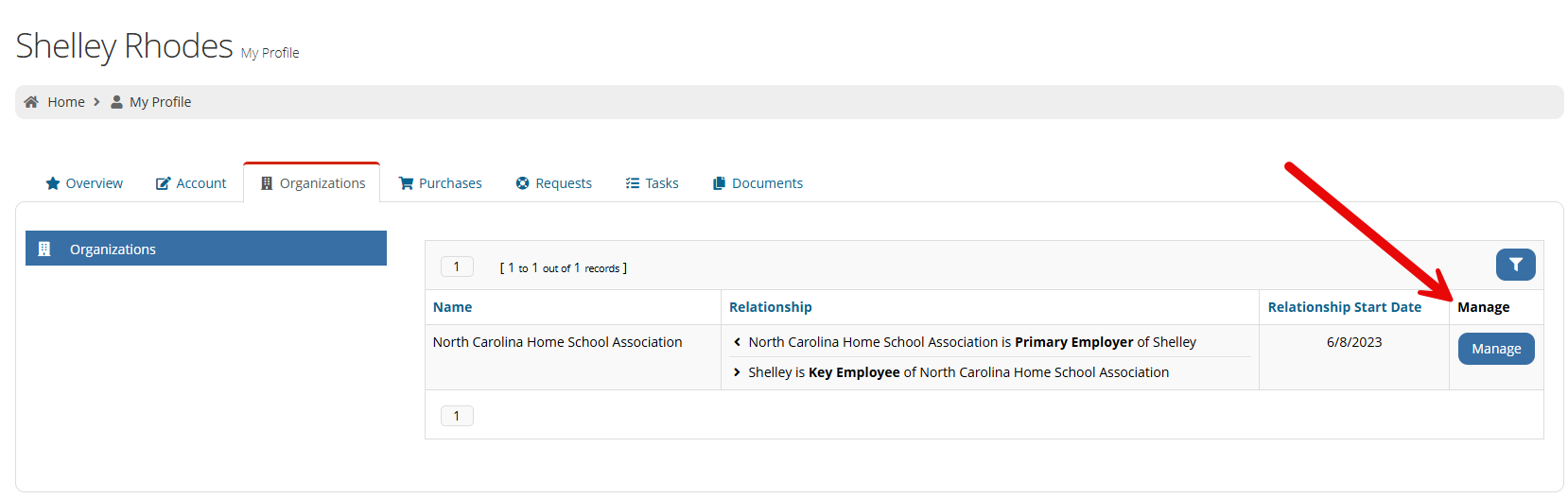Click the edit pencil icon on Account tab
The width and height of the screenshot is (1568, 499).
(x=164, y=183)
